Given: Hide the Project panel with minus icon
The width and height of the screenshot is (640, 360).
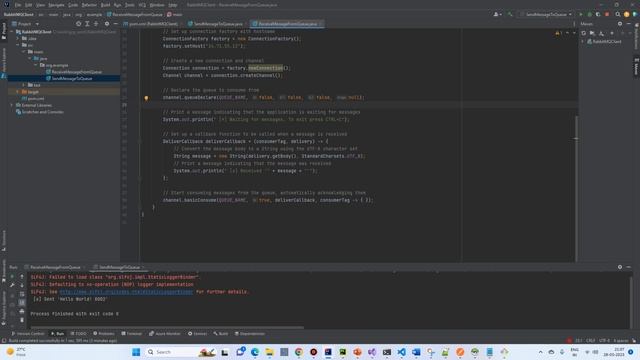Looking at the screenshot, I should click(116, 24).
